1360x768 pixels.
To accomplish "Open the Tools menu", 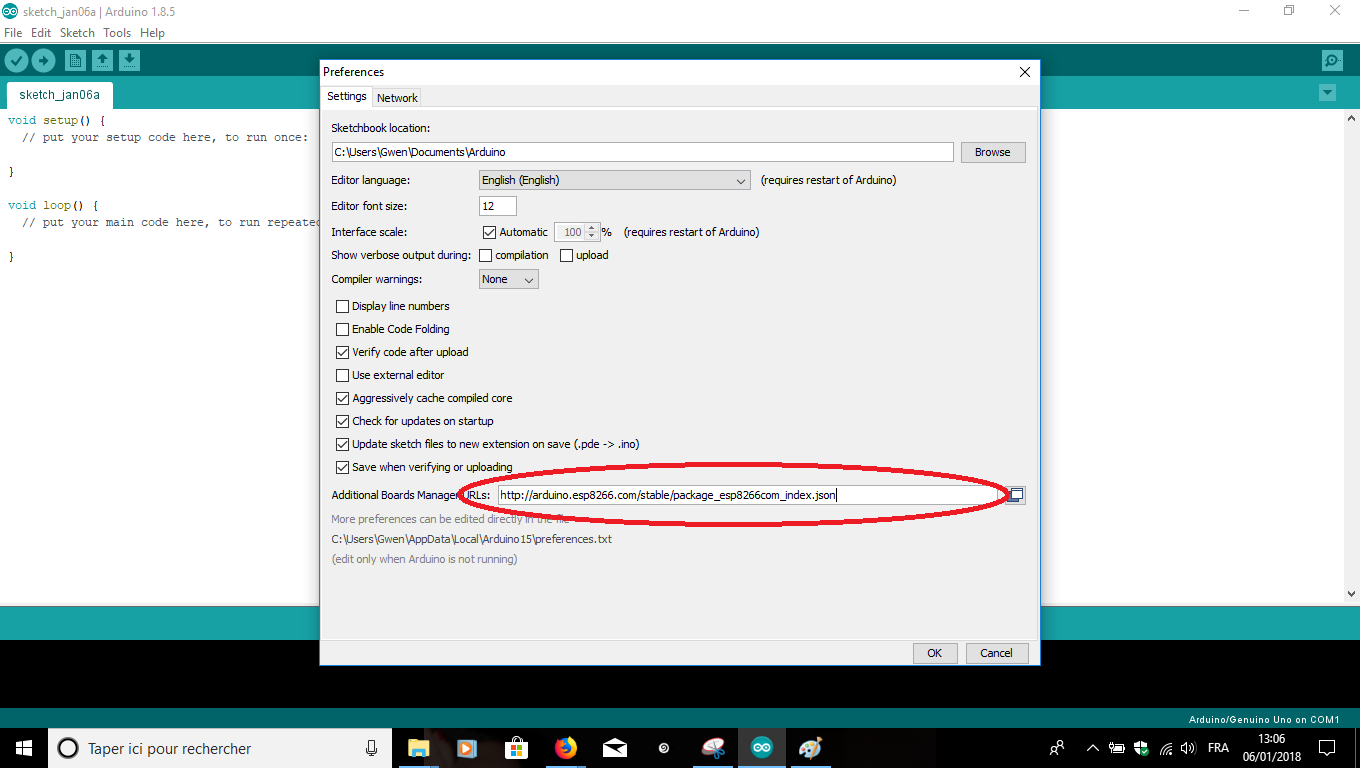I will pos(117,33).
